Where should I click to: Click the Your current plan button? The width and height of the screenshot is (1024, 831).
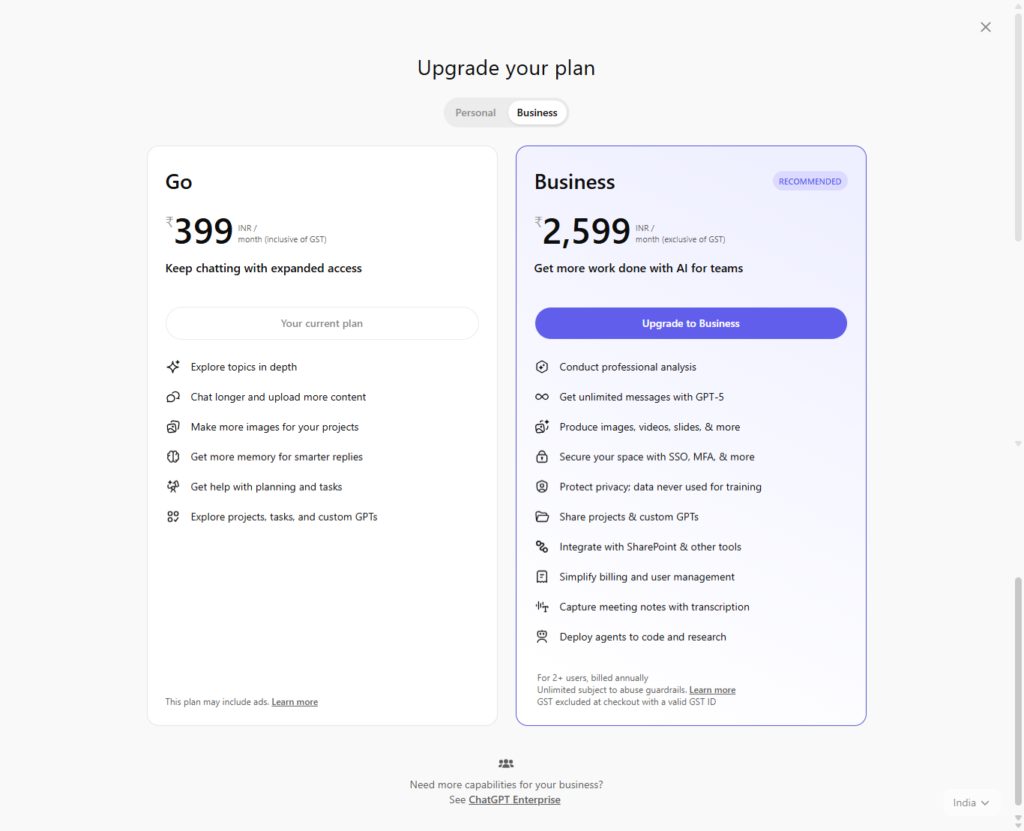pos(322,324)
